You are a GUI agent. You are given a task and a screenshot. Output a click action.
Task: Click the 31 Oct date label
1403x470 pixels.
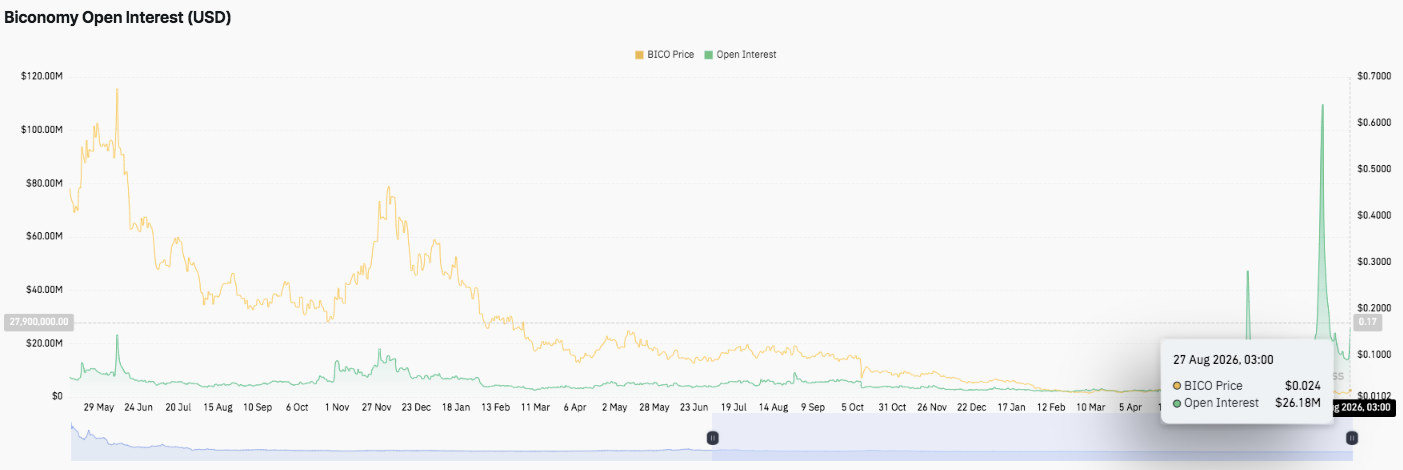coord(891,408)
